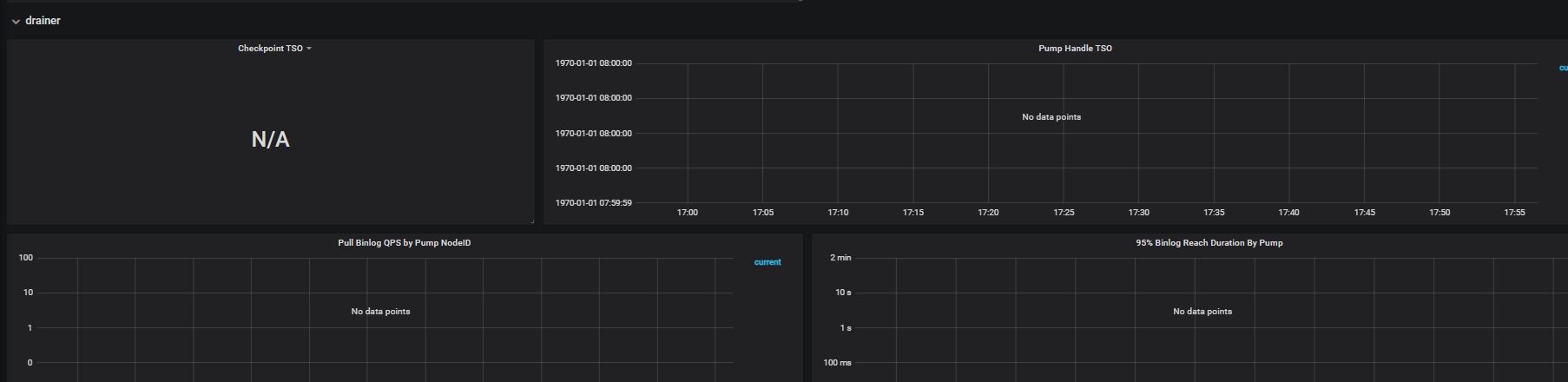Click the Checkpoint TSO panel title
The image size is (1568, 382).
tap(270, 49)
